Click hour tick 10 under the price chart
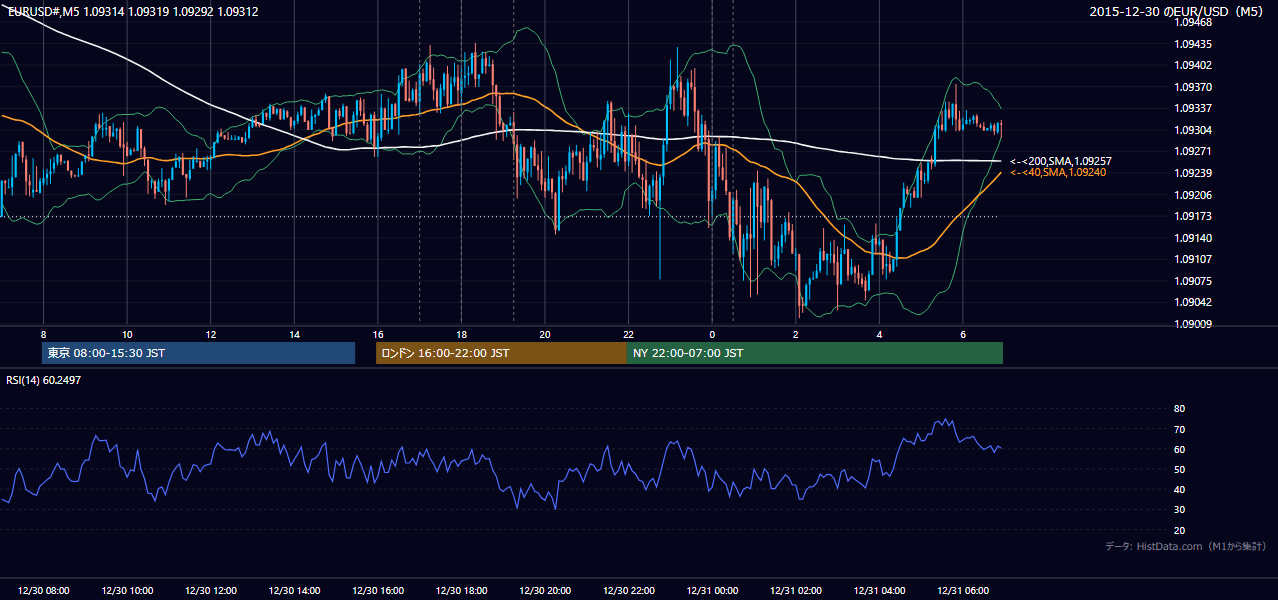The width and height of the screenshot is (1278, 600). [x=127, y=334]
